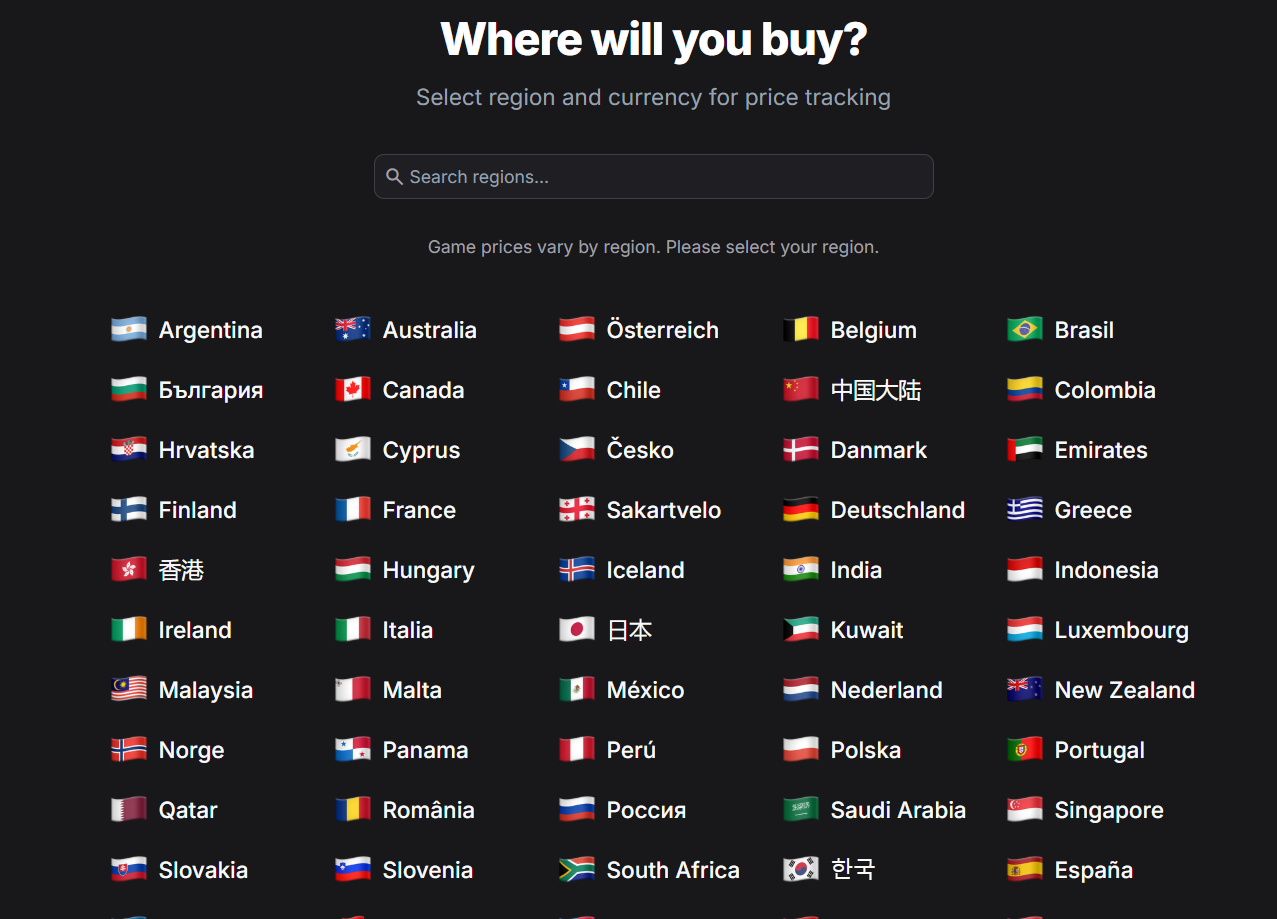Screen dimensions: 1277x919
Task: Pick New Zealand from the list
Action: (1101, 690)
